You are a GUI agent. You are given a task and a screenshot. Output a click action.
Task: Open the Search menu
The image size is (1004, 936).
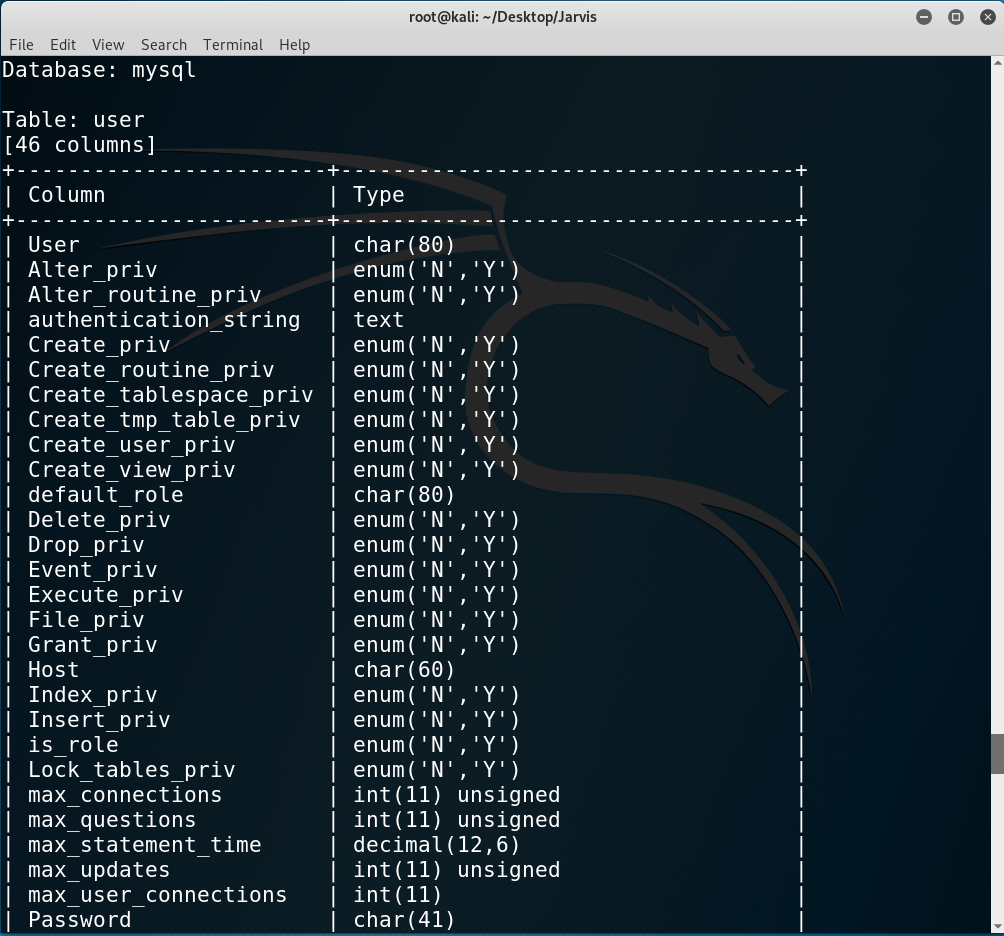[164, 45]
